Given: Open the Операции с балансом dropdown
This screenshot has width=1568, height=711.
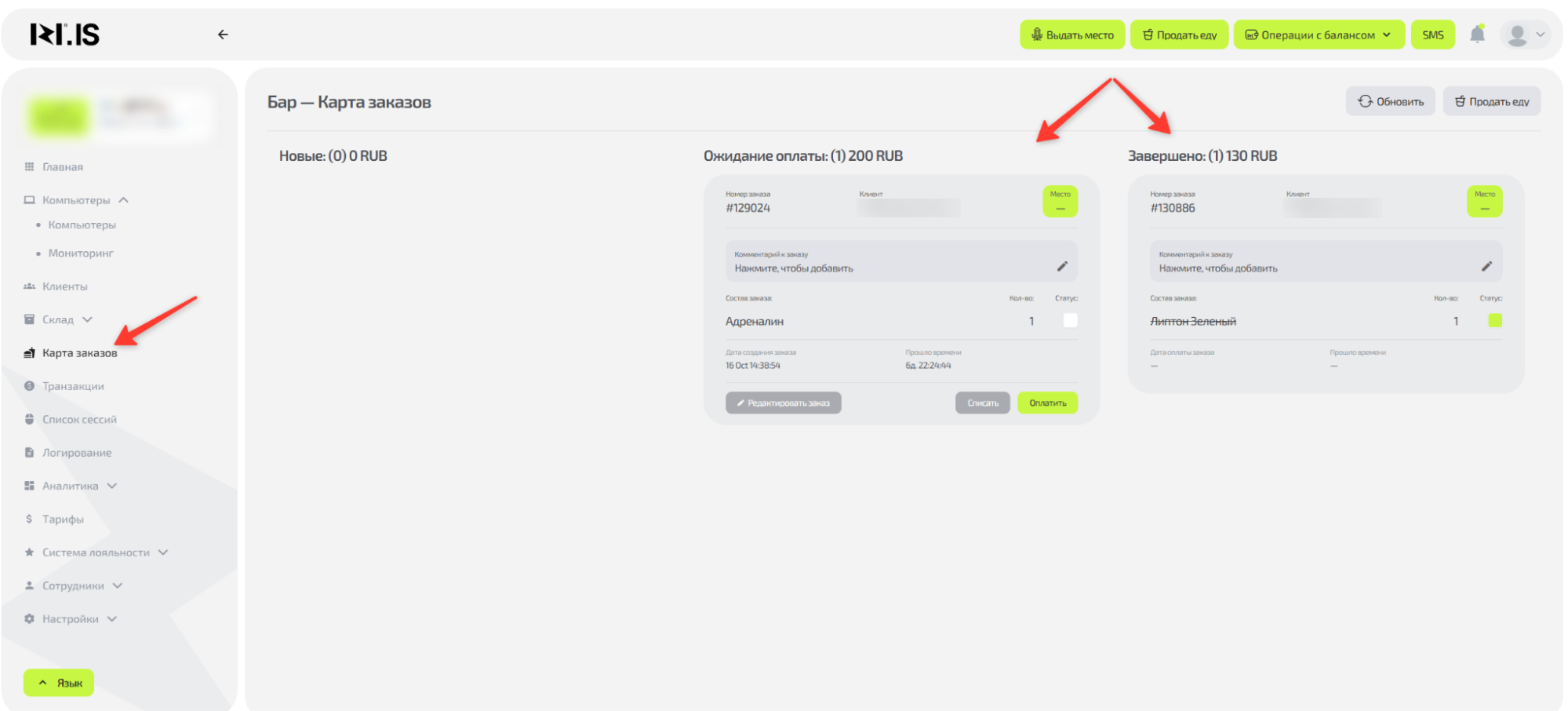Looking at the screenshot, I should 1319,35.
